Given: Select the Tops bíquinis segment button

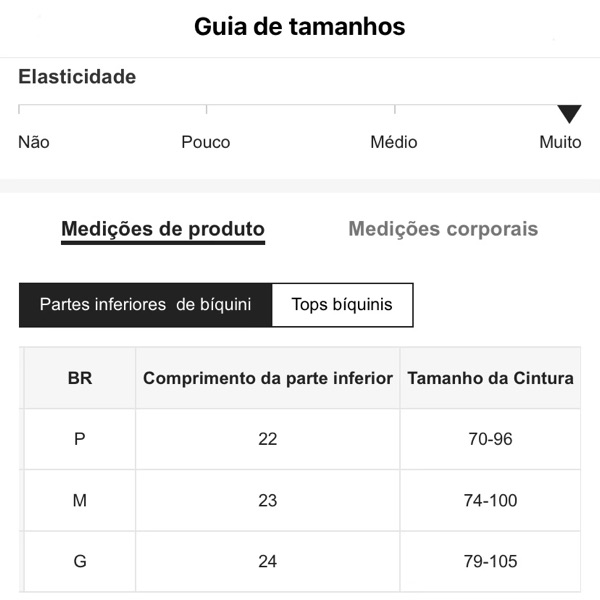Looking at the screenshot, I should [342, 305].
